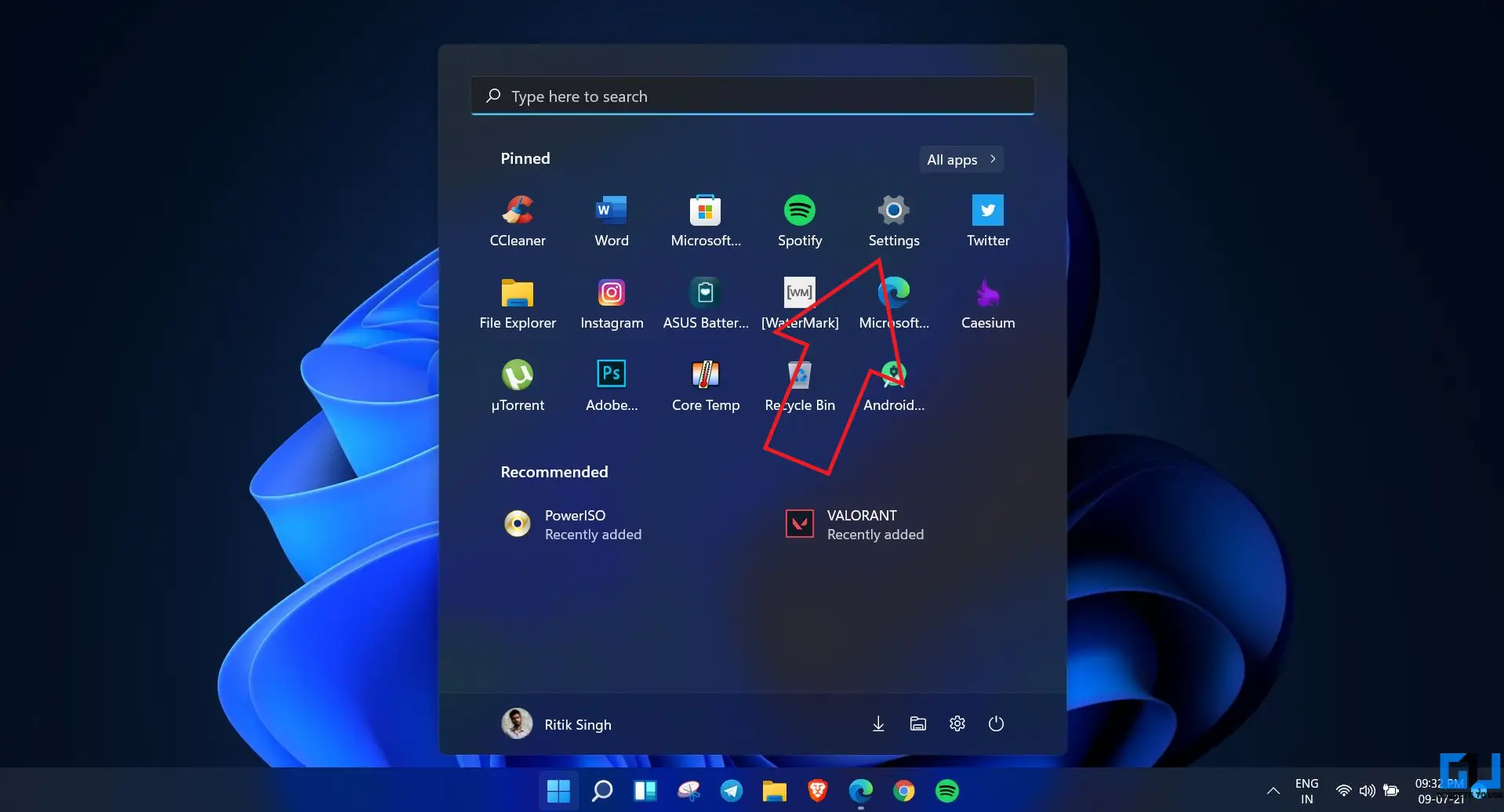
Task: Open volume speaker tray icon
Action: click(1367, 791)
